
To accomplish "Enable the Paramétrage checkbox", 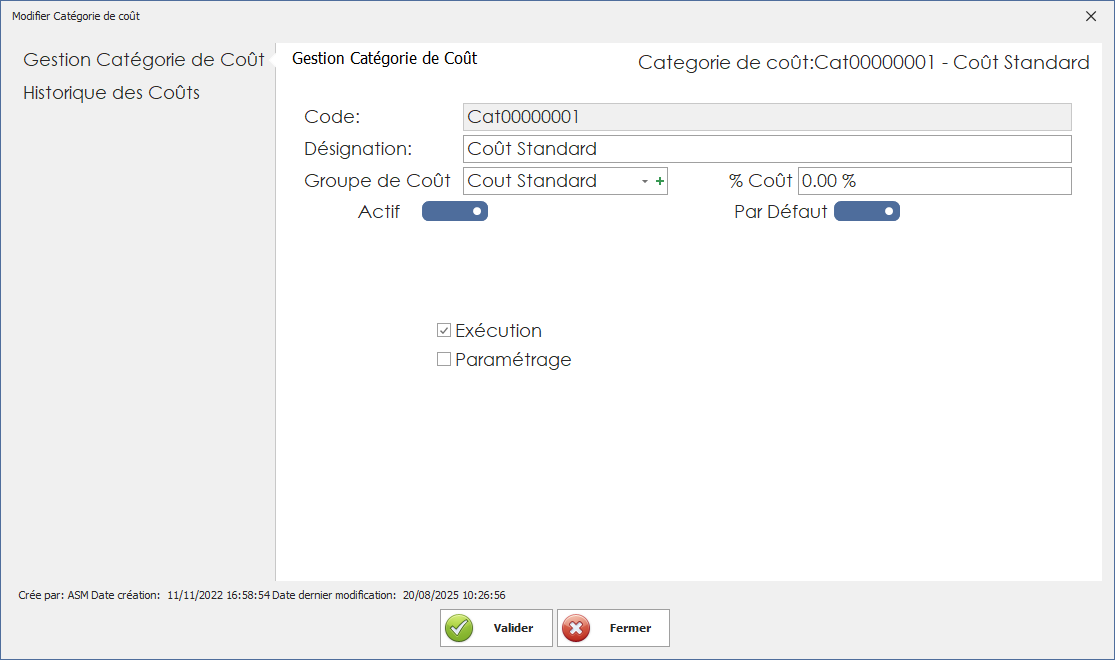I will point(443,359).
